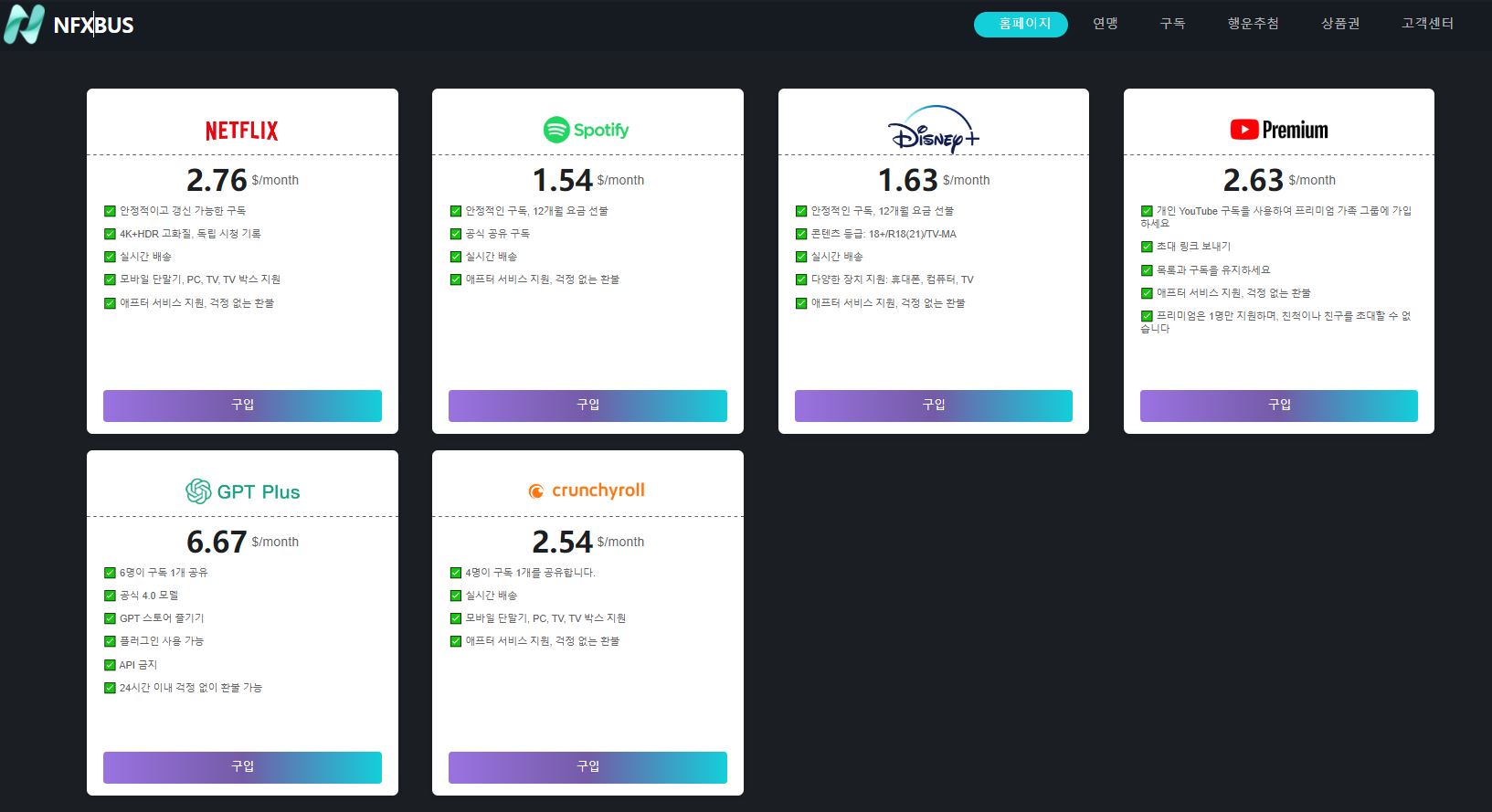The image size is (1492, 812).
Task: Click GPT Plus 공식 4.0 모델 check mark
Action: 110,596
